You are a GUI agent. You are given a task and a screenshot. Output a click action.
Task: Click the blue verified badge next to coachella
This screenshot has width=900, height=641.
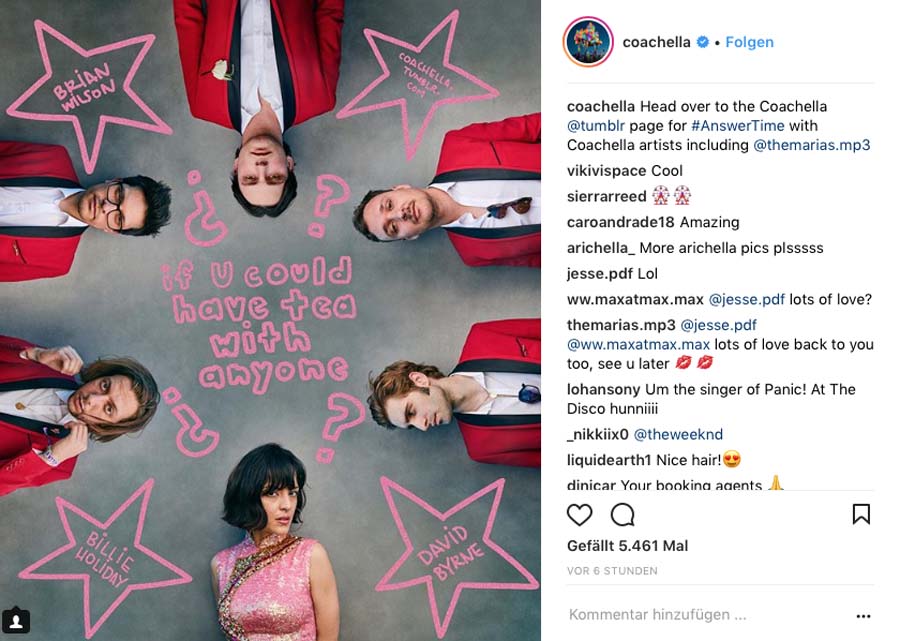[x=703, y=42]
